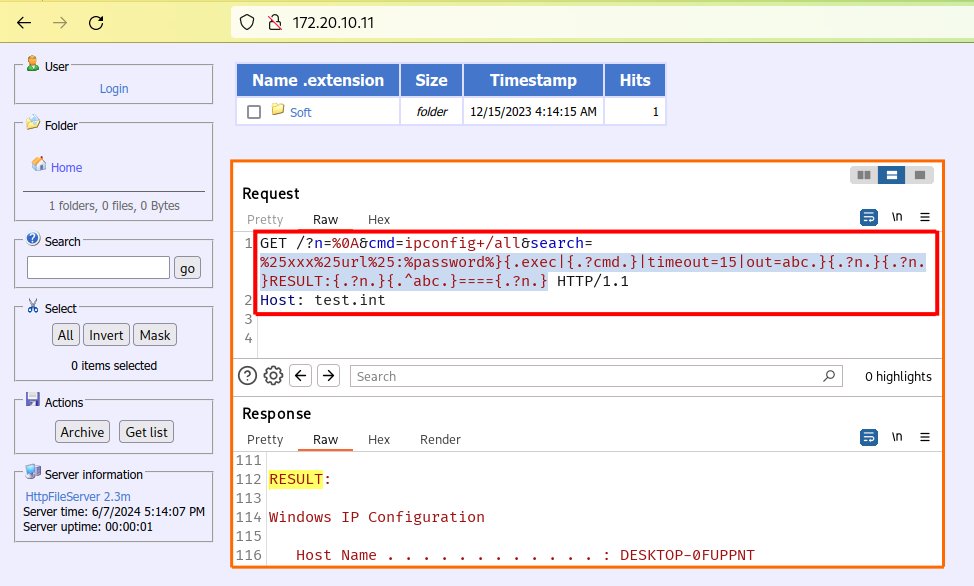Screen dimensions: 974x586
Task: Toggle word wrap icon in Request pane
Action: click(x=868, y=217)
